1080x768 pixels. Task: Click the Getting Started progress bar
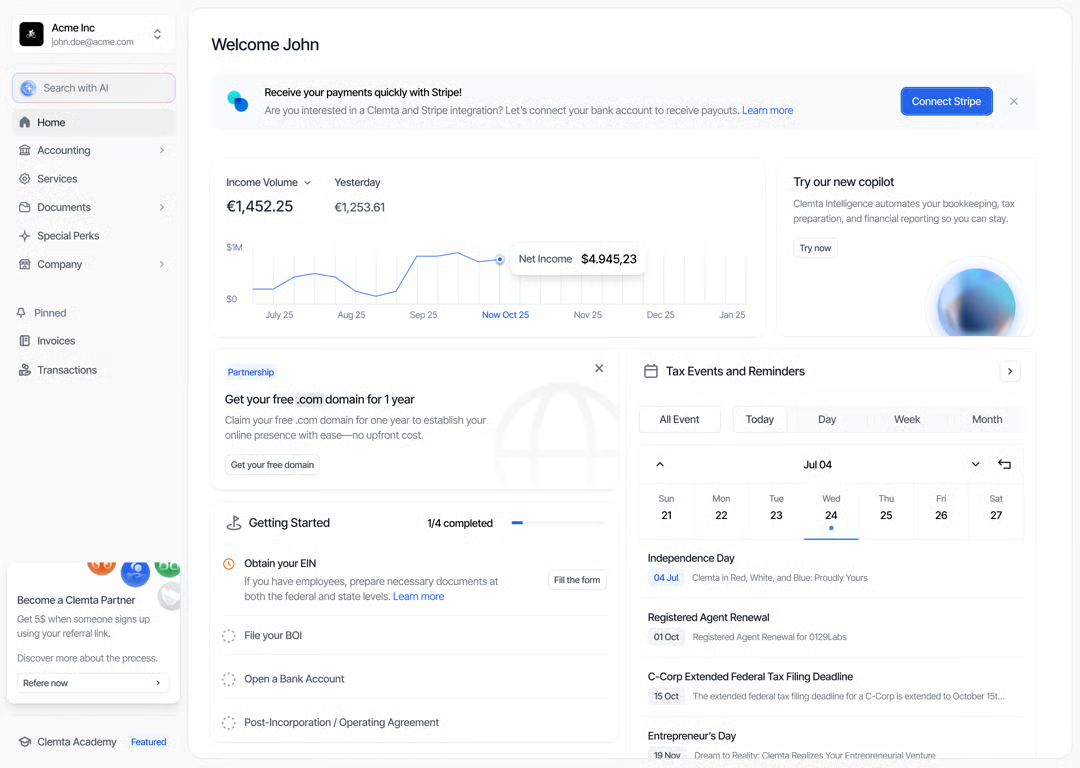[557, 523]
